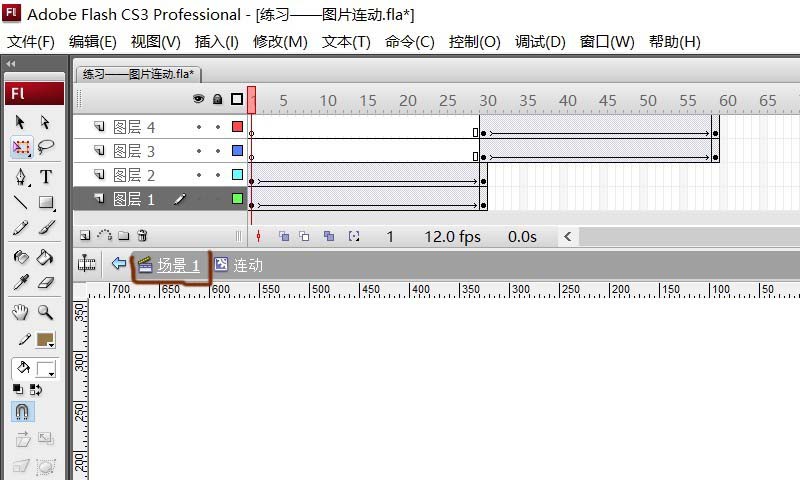Select the Rectangle tool

click(45, 203)
